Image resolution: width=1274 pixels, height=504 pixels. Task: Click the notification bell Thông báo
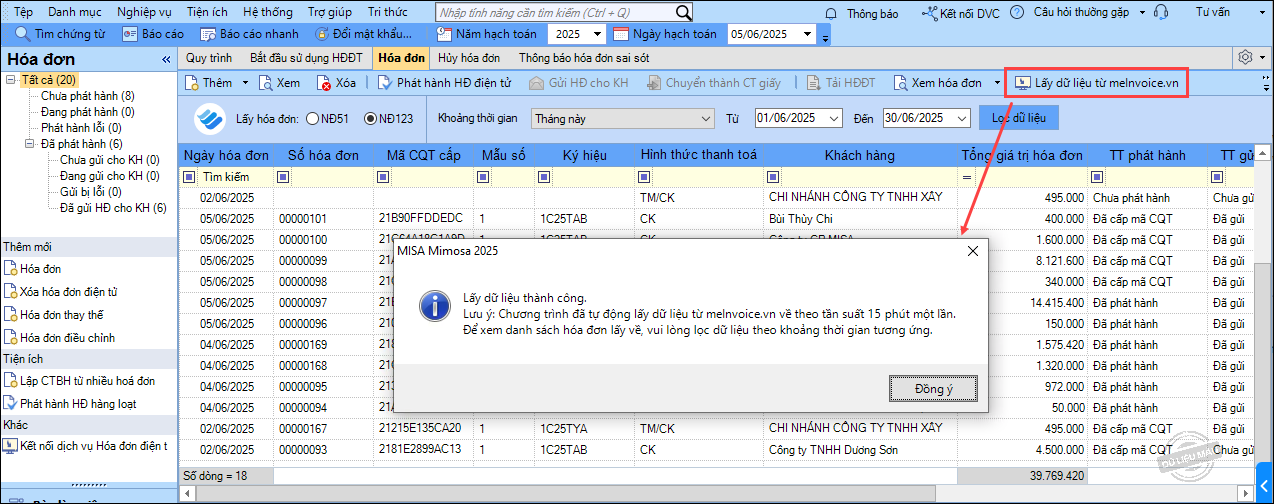coord(832,13)
